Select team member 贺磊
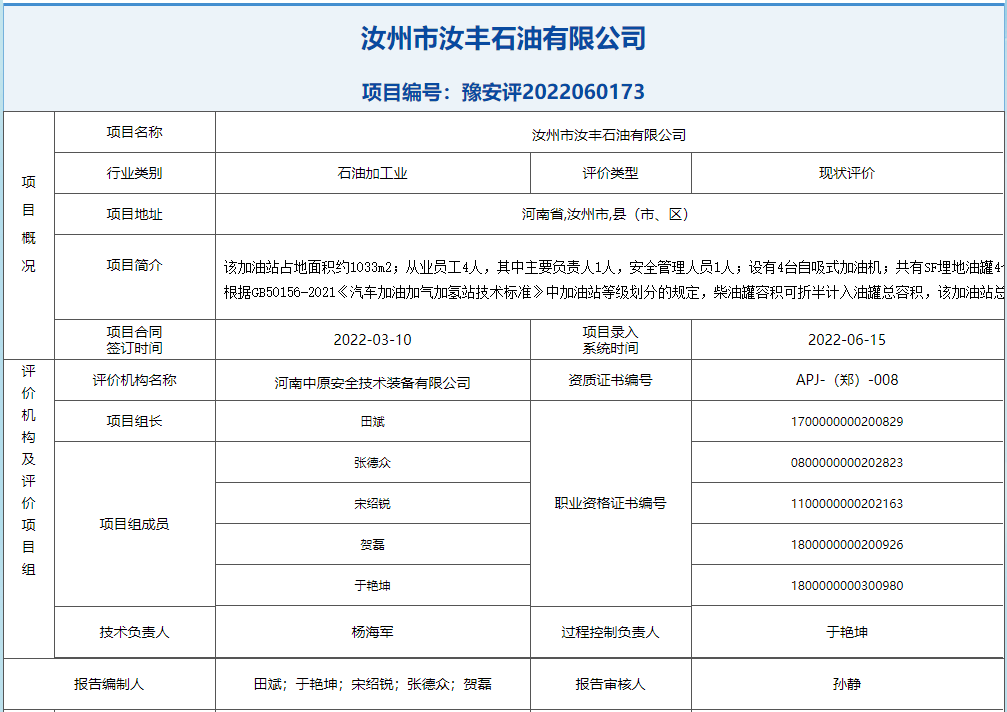1007x712 pixels. point(372,544)
